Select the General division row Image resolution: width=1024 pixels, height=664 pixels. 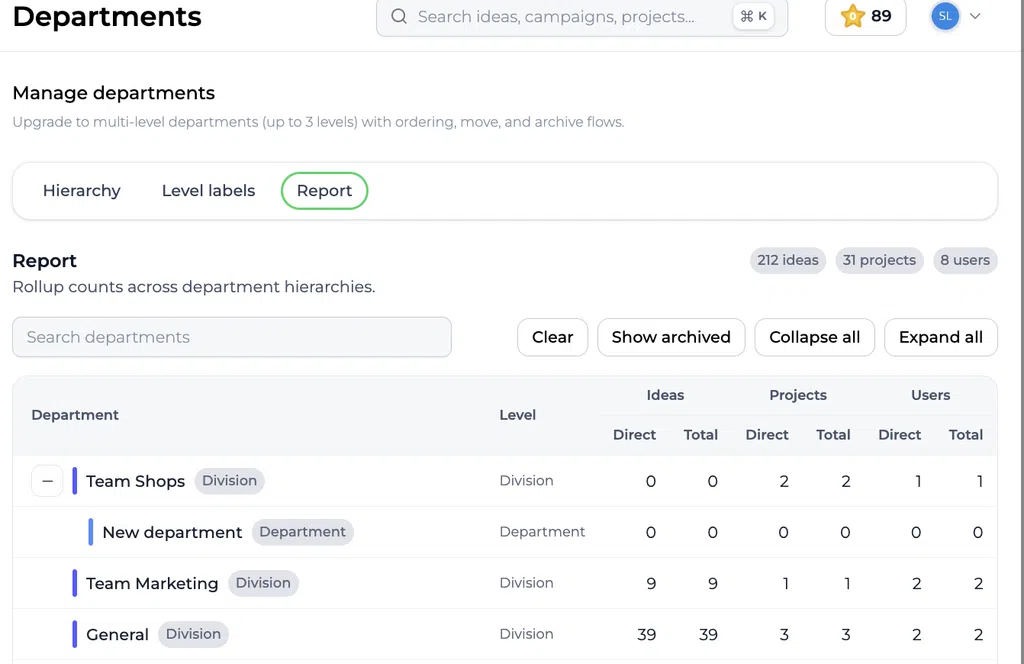coord(505,635)
